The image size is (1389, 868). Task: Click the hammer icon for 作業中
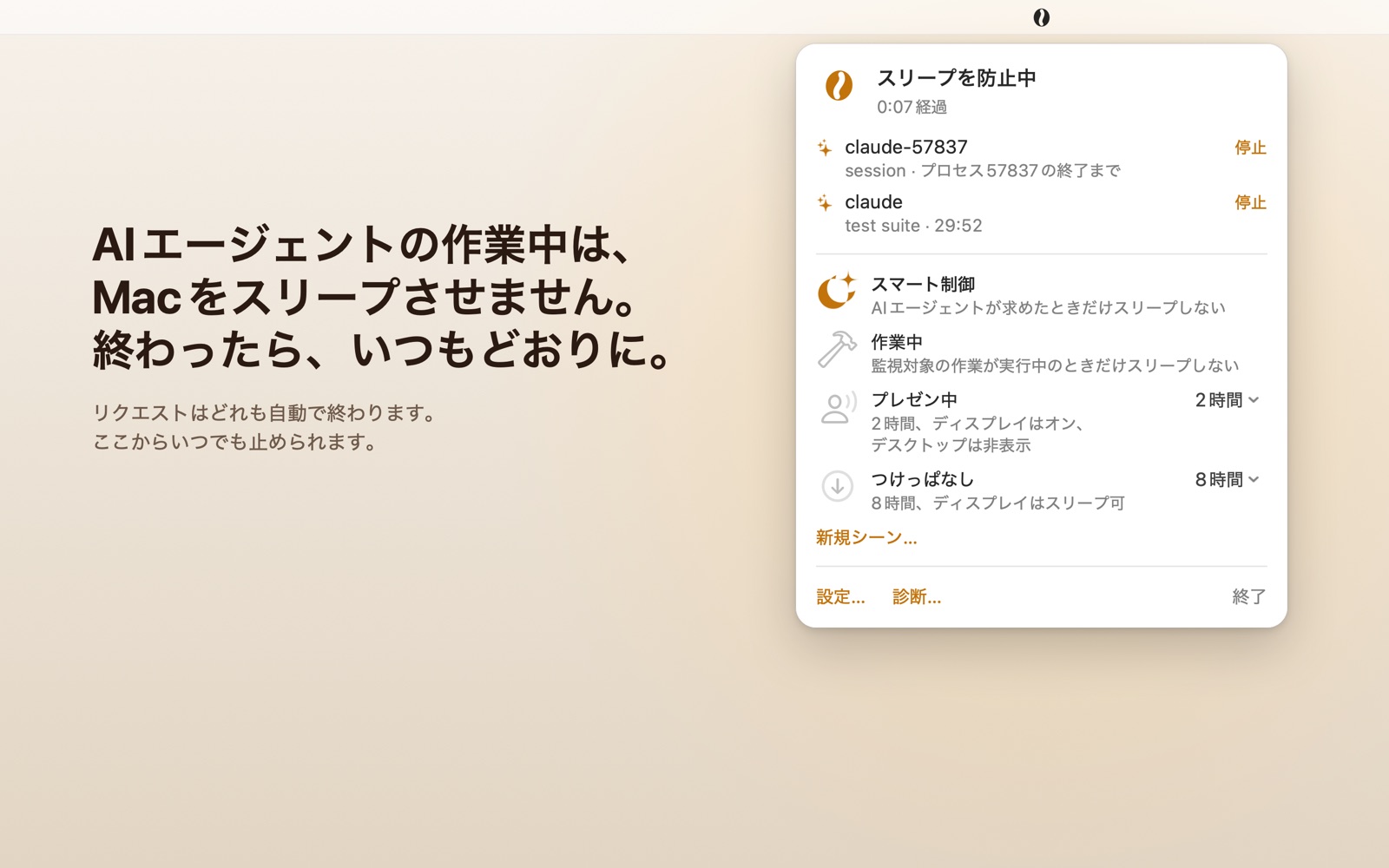tap(837, 350)
